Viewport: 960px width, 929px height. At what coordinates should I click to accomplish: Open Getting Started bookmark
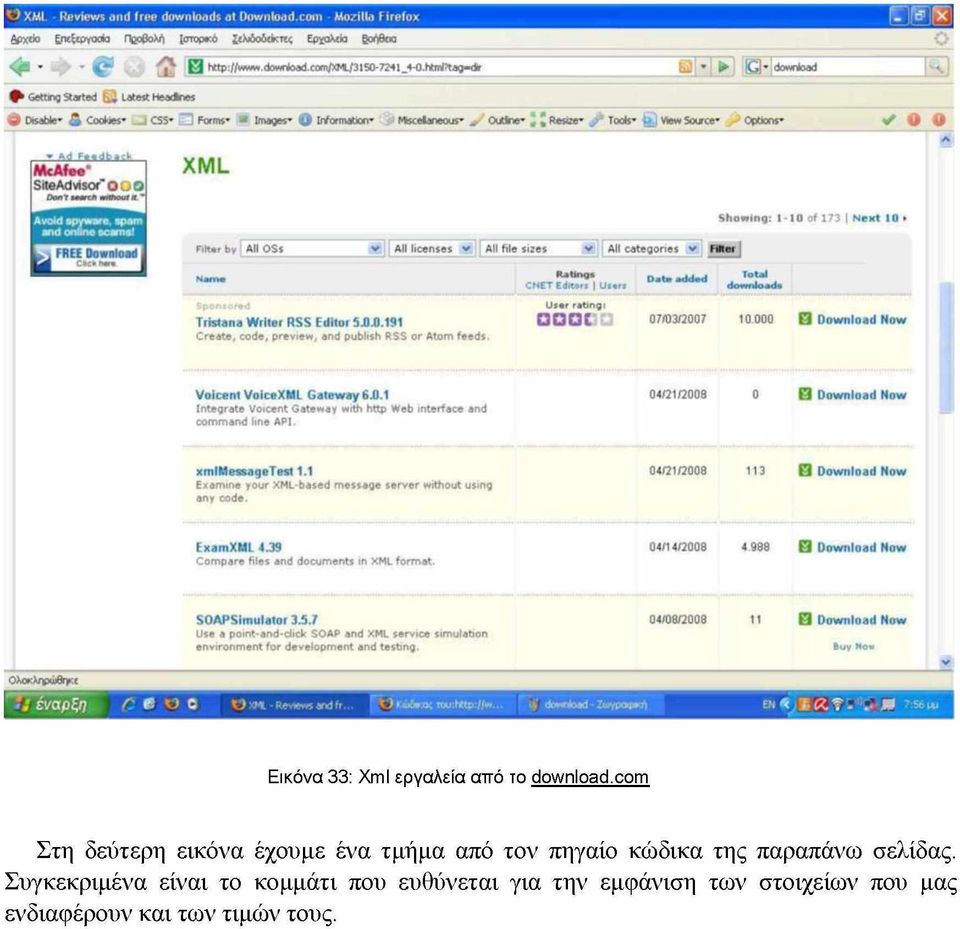[x=54, y=97]
